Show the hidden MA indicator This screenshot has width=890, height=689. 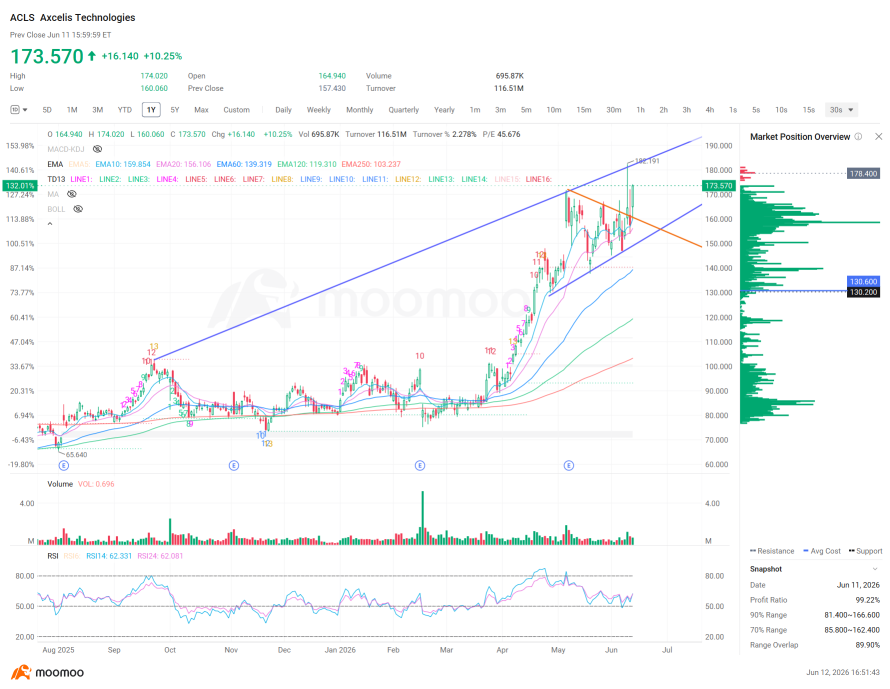click(72, 194)
